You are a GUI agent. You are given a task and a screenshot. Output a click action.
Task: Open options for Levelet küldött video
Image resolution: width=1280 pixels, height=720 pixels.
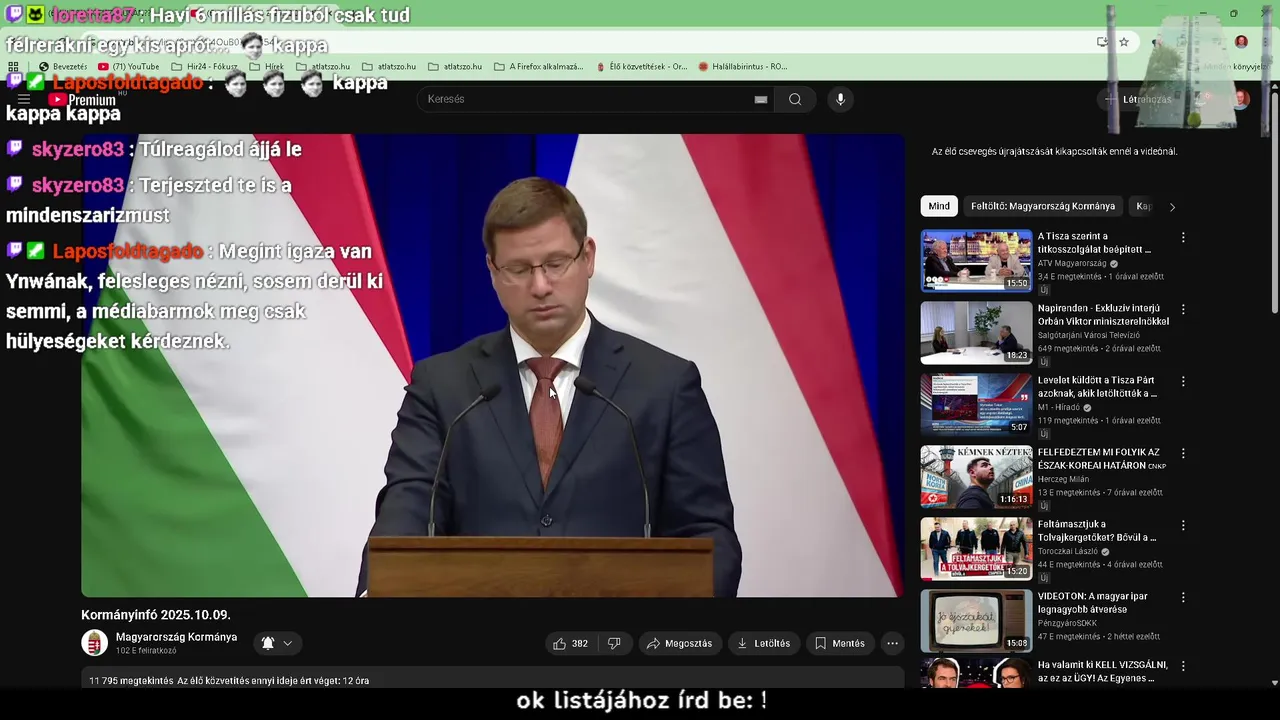tap(1183, 382)
